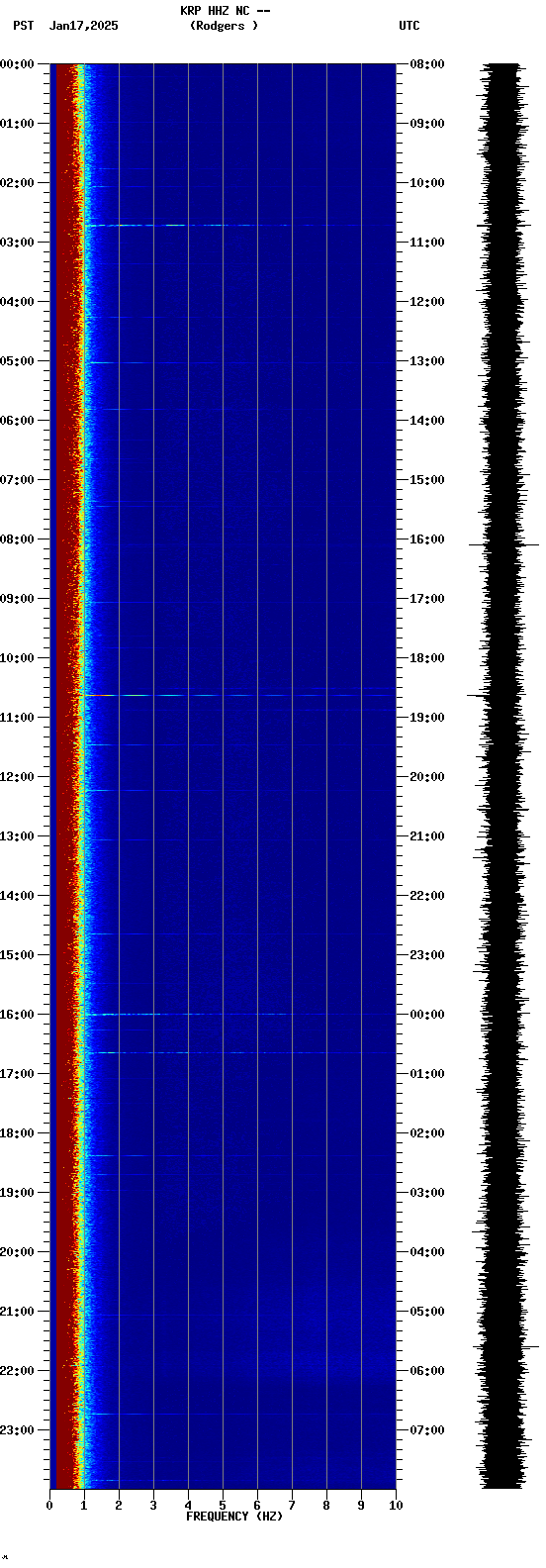This screenshot has height=1568, width=546.
Task: Click the '12:00' PST time label
Action: coord(17,777)
